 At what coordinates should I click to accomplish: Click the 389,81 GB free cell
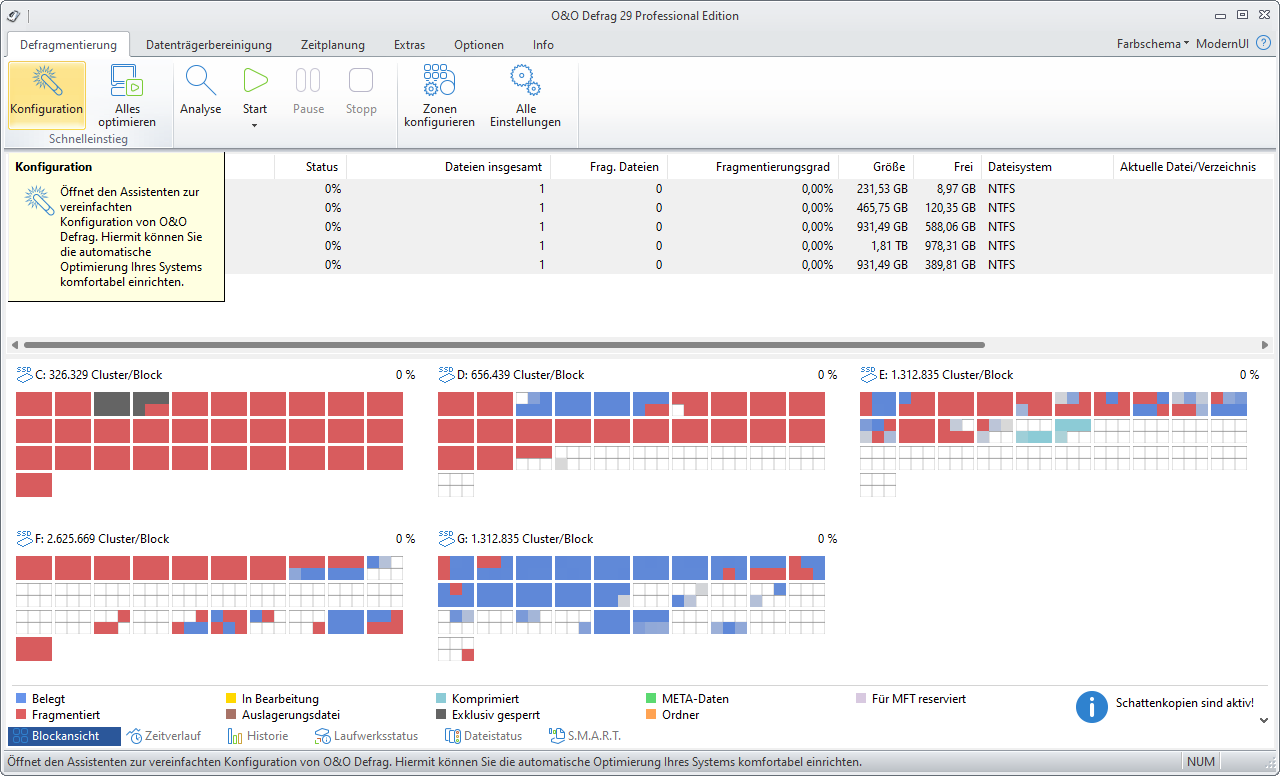(947, 265)
